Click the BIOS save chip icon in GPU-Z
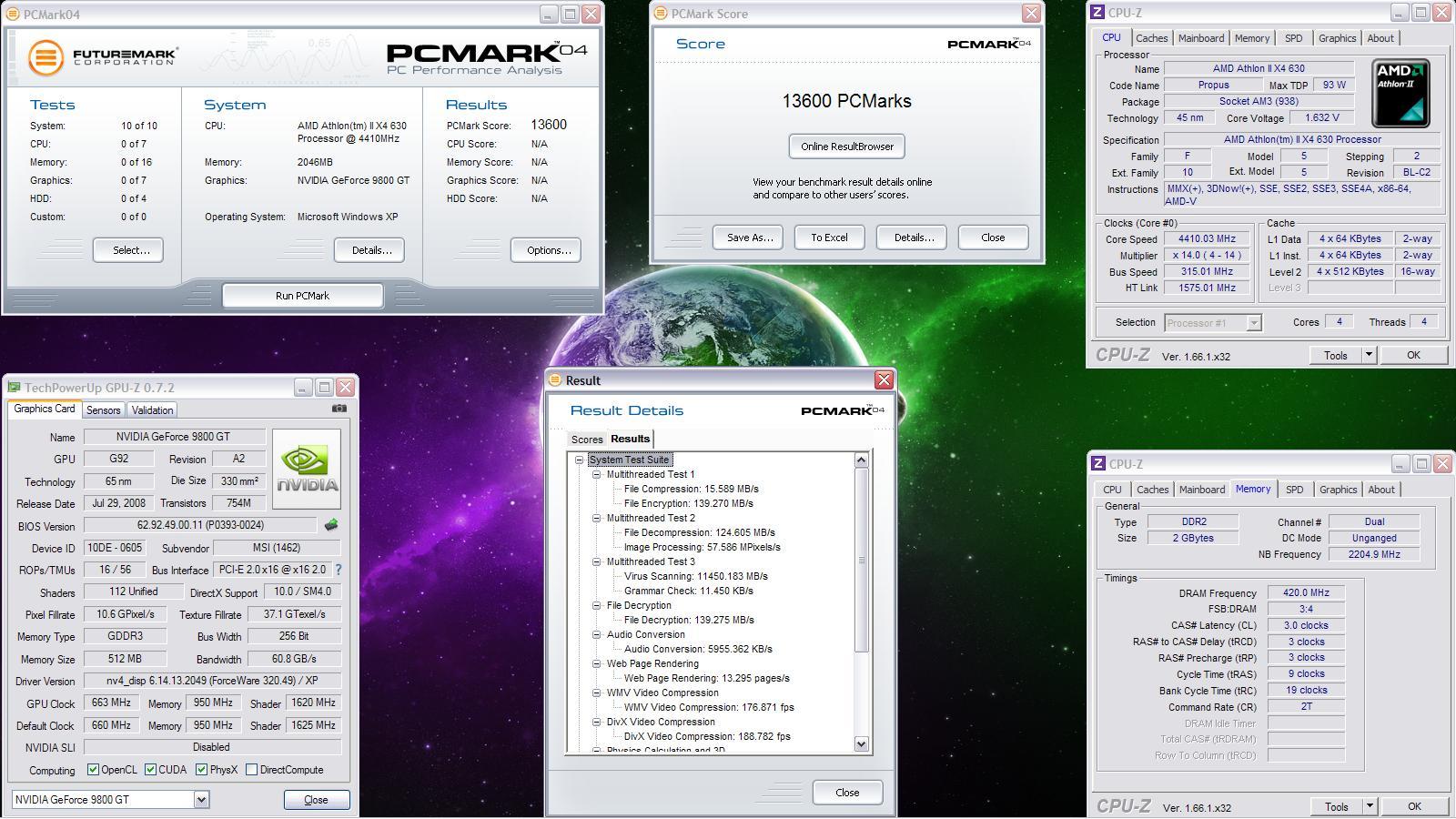Screen dimensions: 1456x819 coord(331,525)
